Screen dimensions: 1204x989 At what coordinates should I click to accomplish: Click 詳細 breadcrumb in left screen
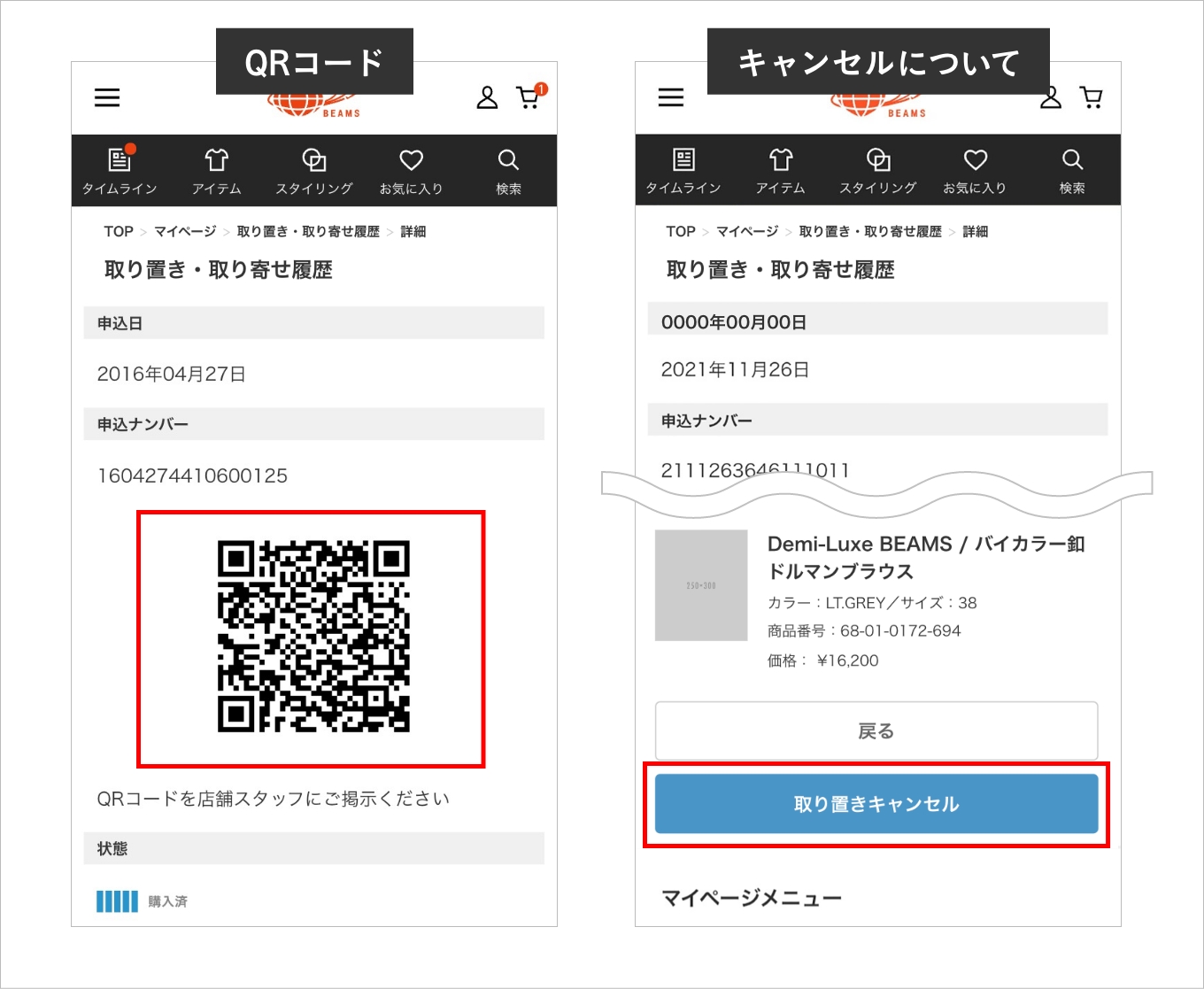[413, 231]
